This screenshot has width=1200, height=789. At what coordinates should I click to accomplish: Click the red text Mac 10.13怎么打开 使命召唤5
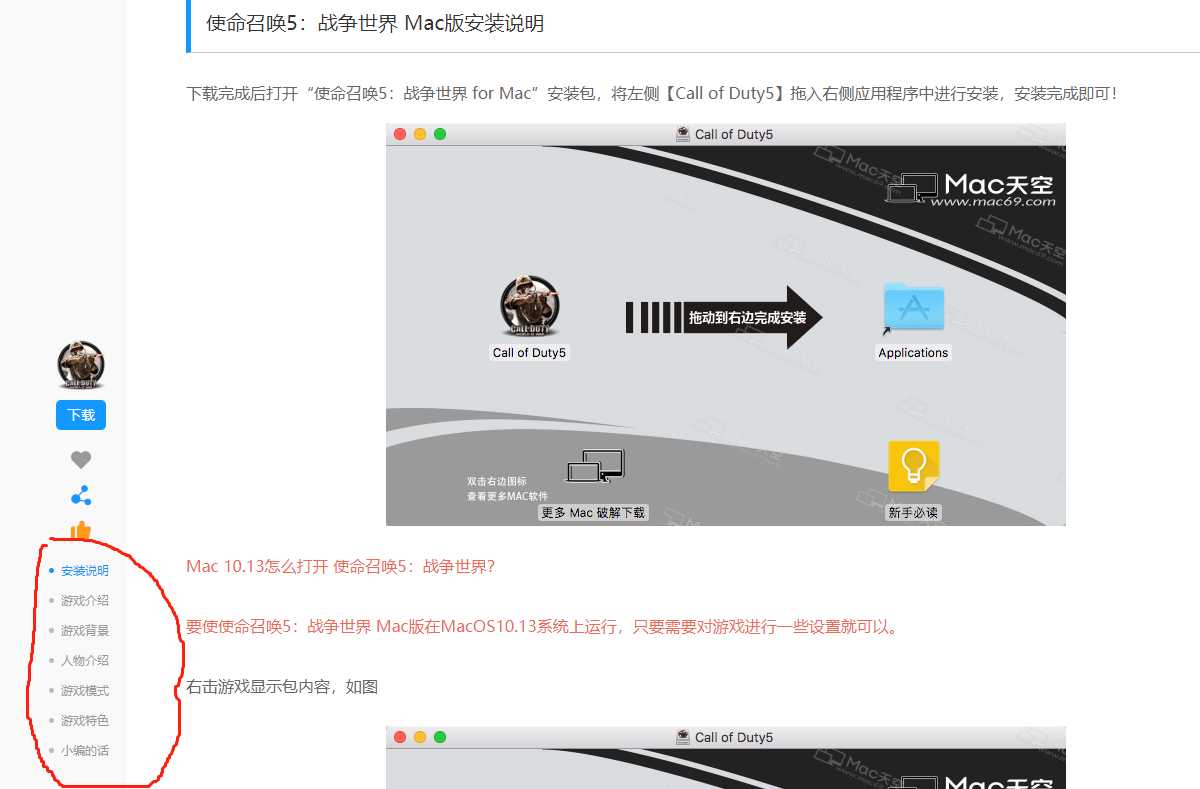pos(340,567)
